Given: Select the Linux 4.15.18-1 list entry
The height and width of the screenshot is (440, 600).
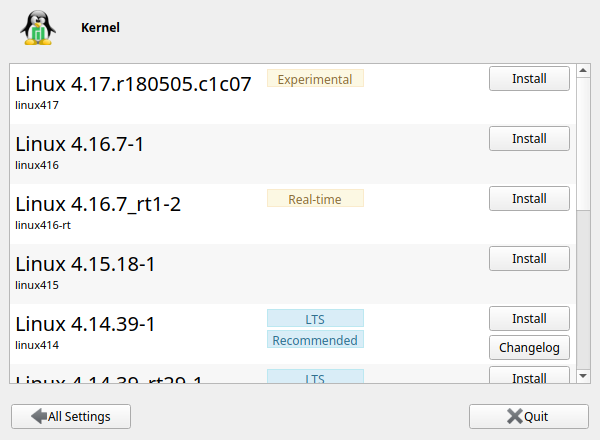Looking at the screenshot, I should (x=140, y=273).
